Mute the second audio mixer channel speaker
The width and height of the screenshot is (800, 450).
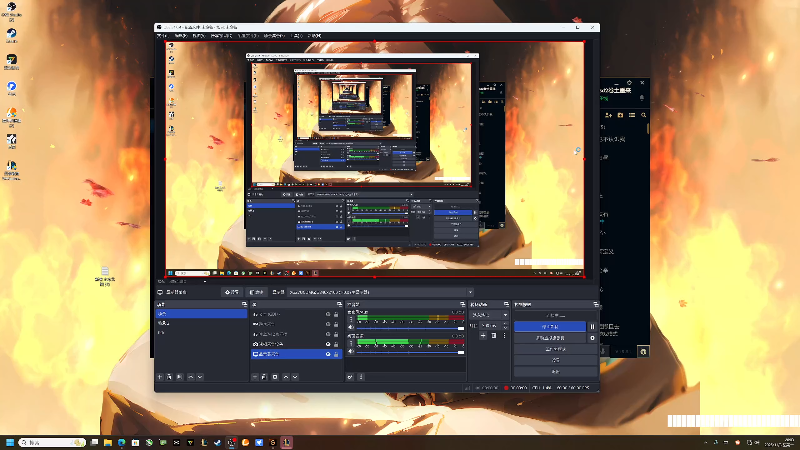pyautogui.click(x=351, y=352)
